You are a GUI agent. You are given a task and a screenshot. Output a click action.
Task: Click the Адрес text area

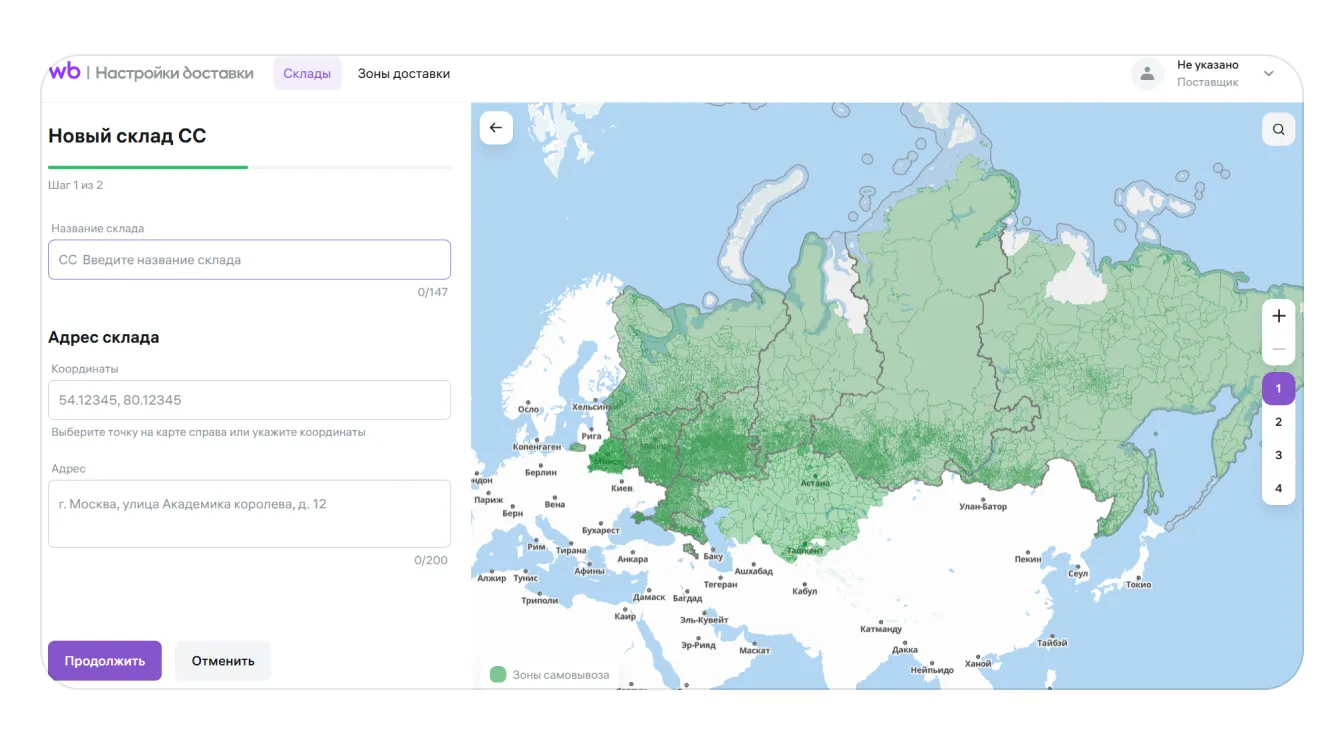pyautogui.click(x=250, y=514)
